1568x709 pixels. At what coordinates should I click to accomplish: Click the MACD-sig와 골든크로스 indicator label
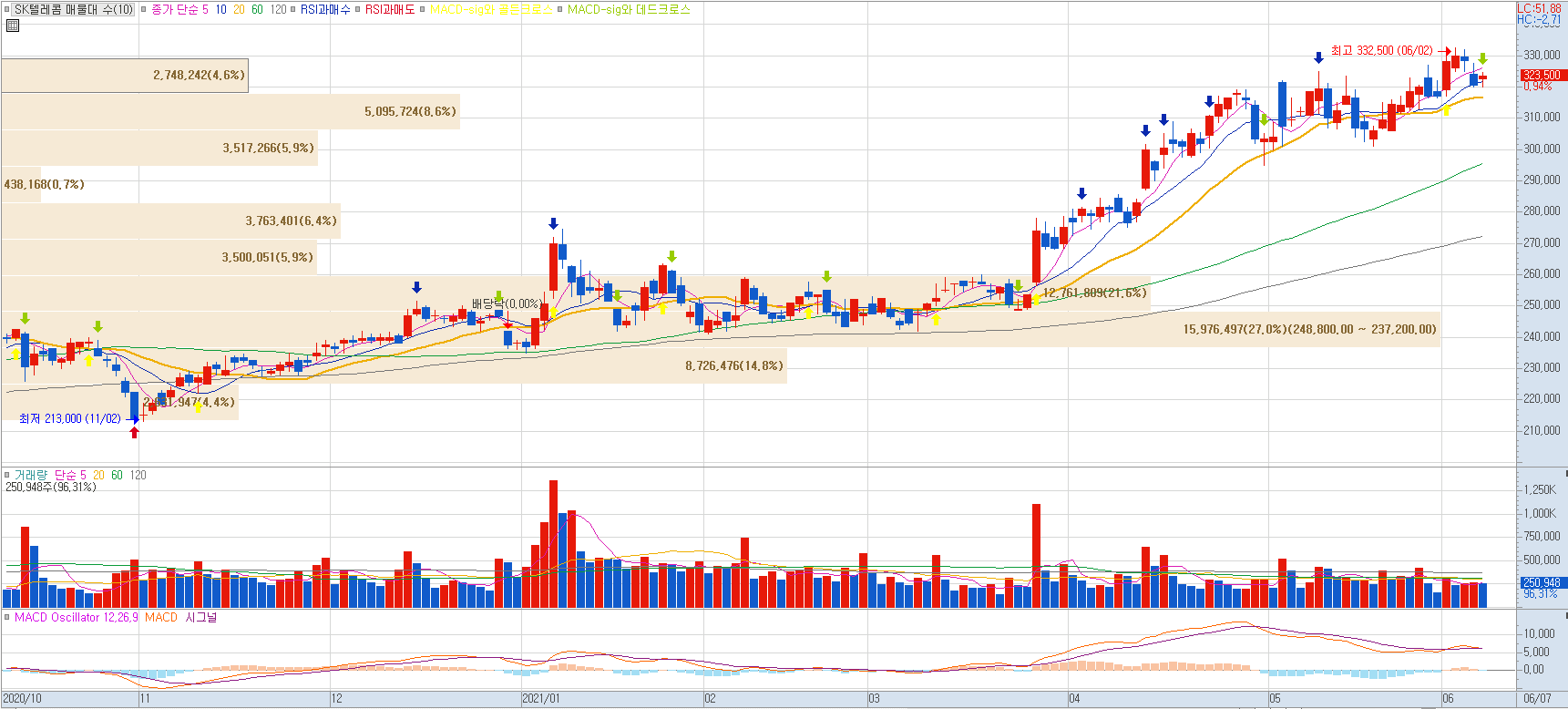coord(491,9)
